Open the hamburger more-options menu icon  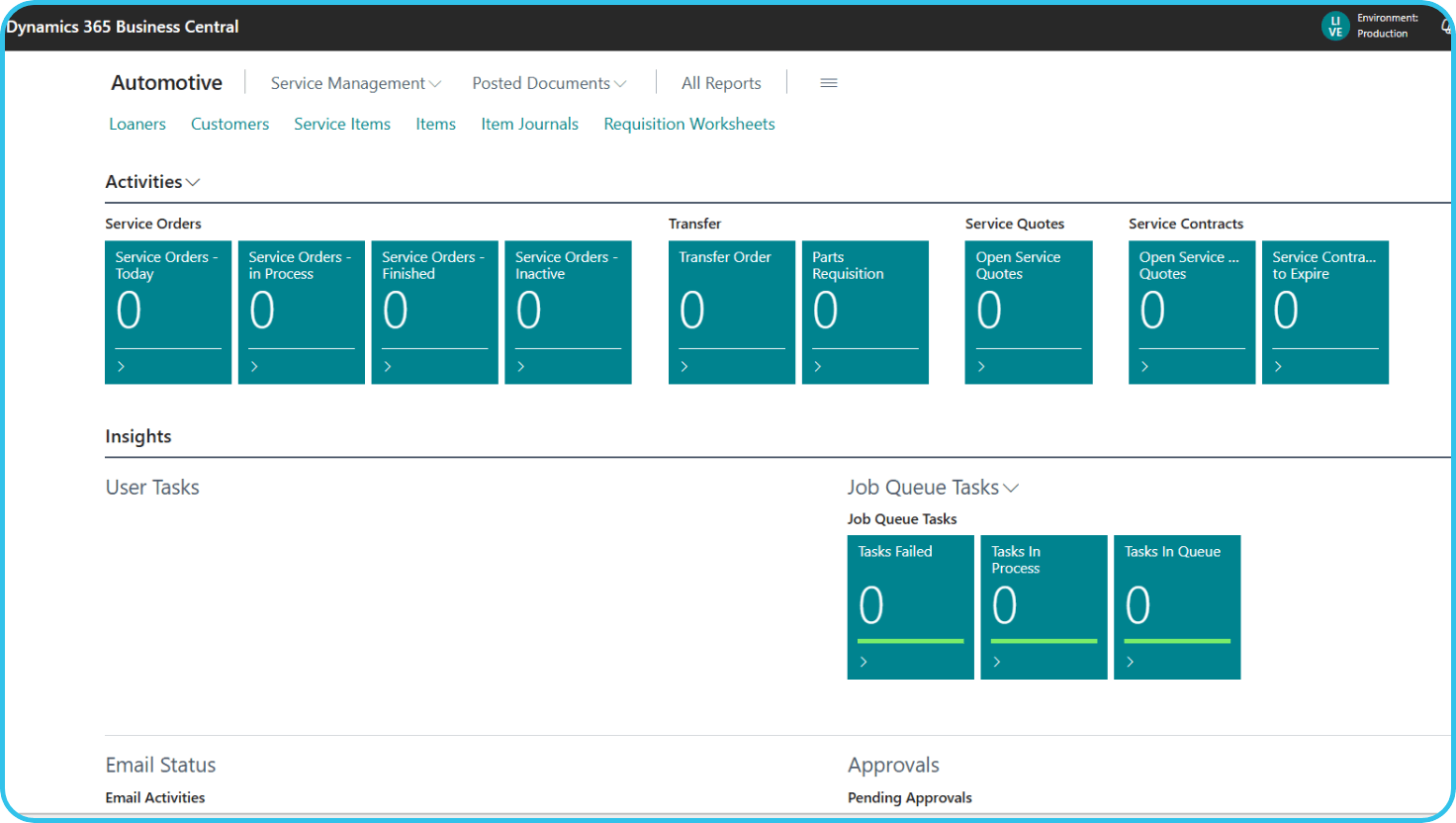click(x=829, y=83)
